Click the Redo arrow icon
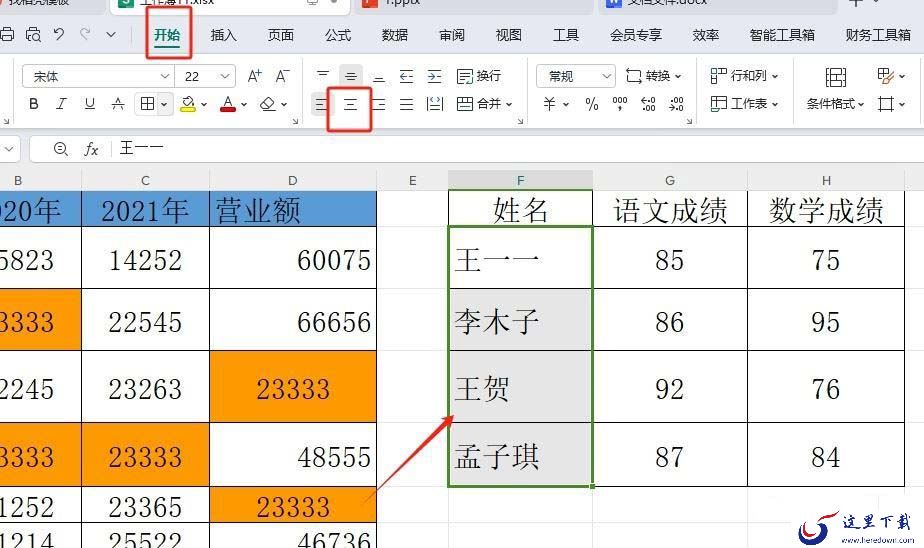Screen dimensions: 924x548 click(x=85, y=34)
